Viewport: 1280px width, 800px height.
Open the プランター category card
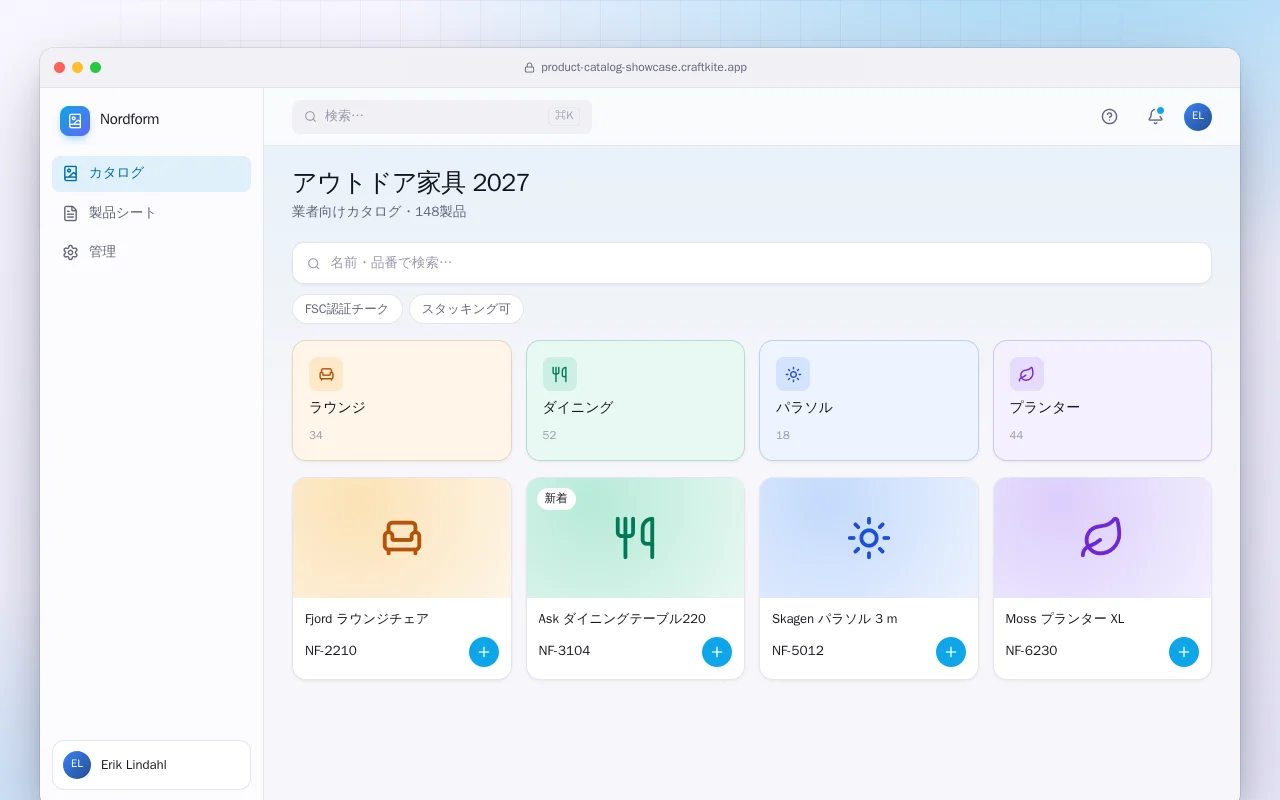tap(1102, 401)
